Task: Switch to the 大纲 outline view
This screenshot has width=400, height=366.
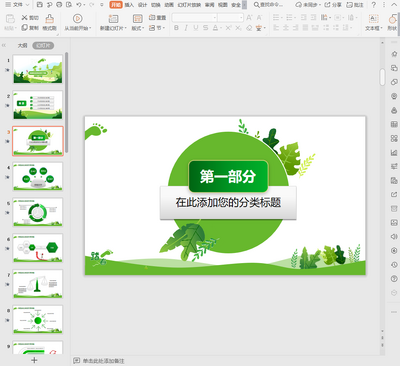Action: 22,45
